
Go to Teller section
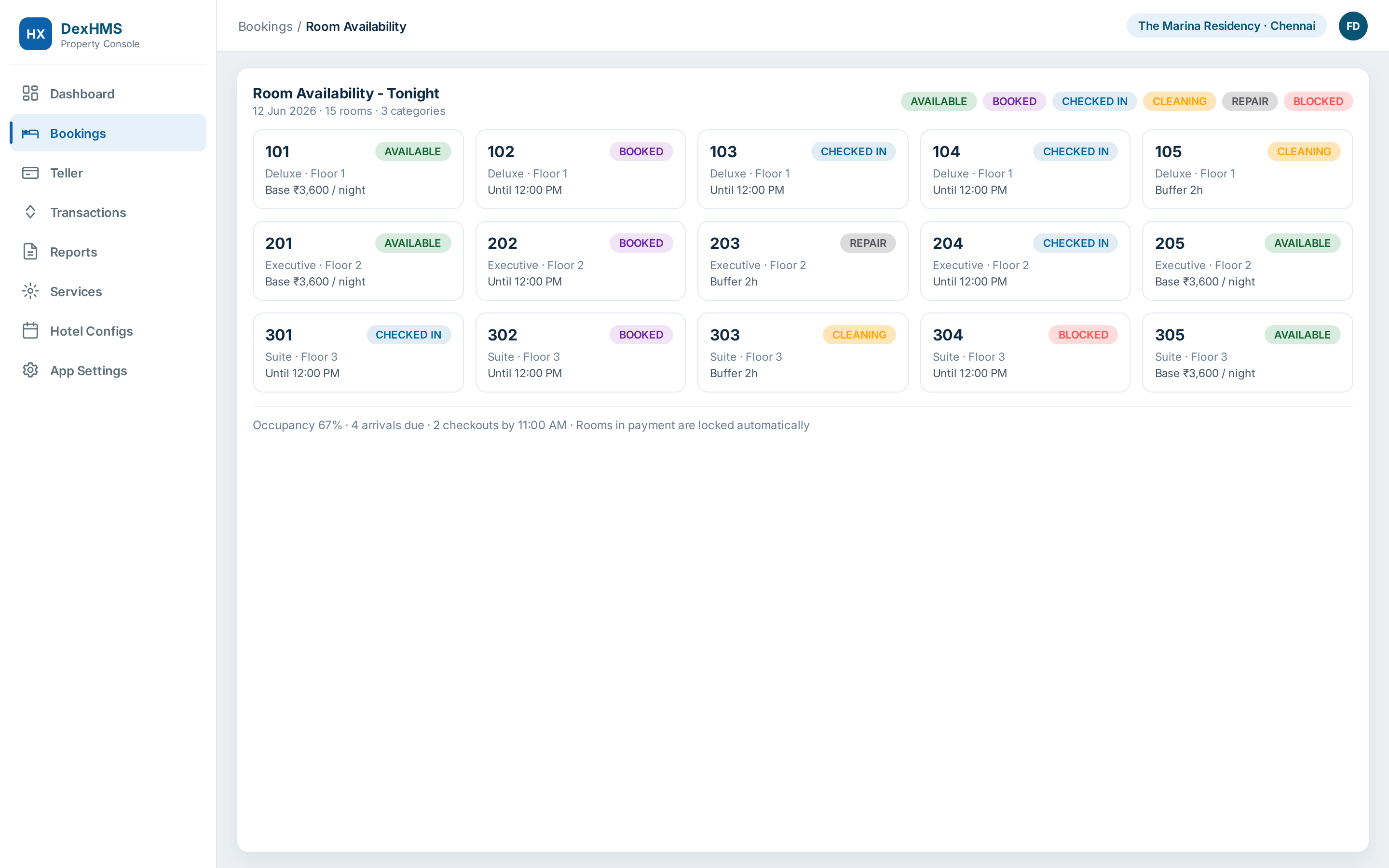[108, 173]
